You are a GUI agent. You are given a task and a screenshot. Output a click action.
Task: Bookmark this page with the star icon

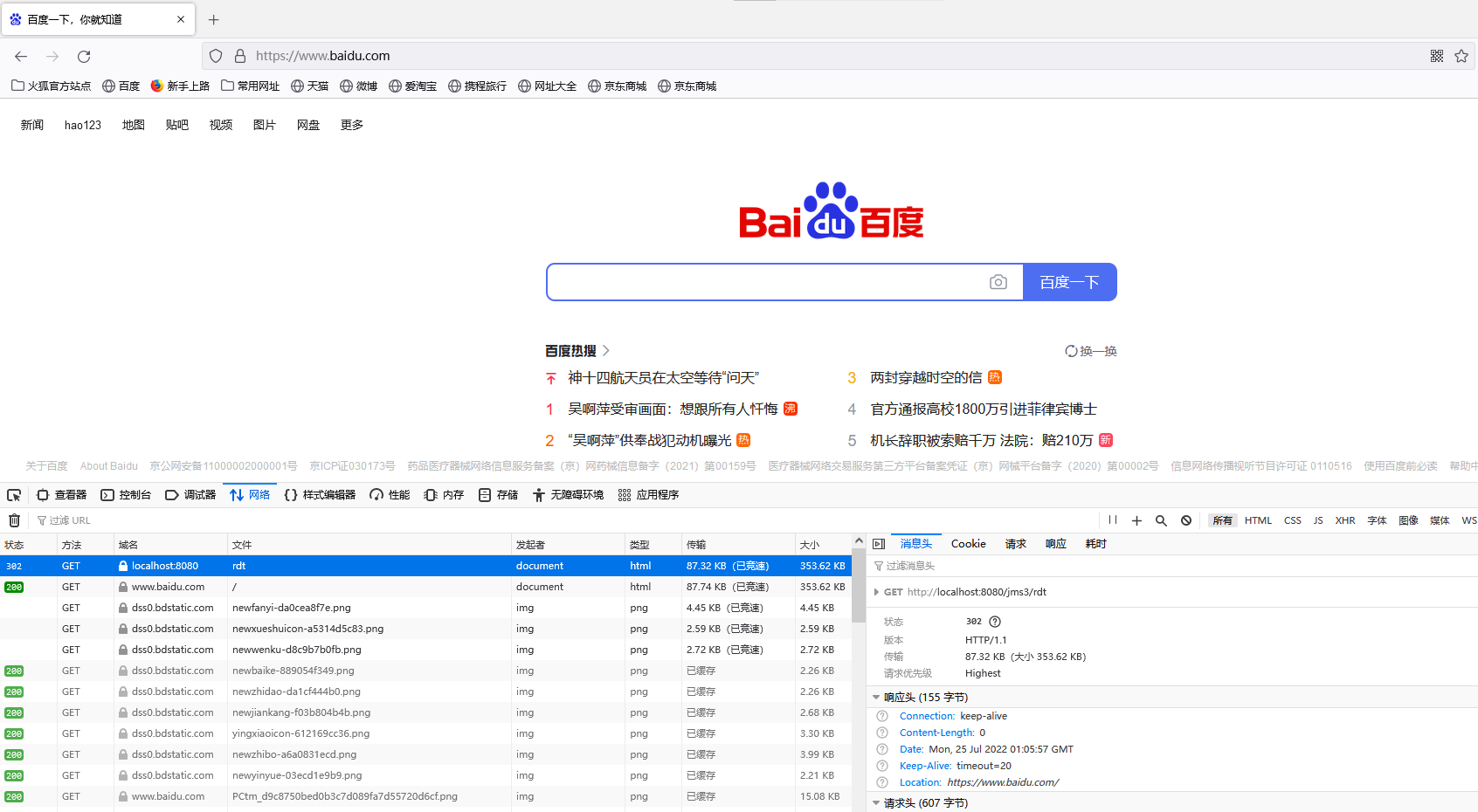coord(1461,55)
